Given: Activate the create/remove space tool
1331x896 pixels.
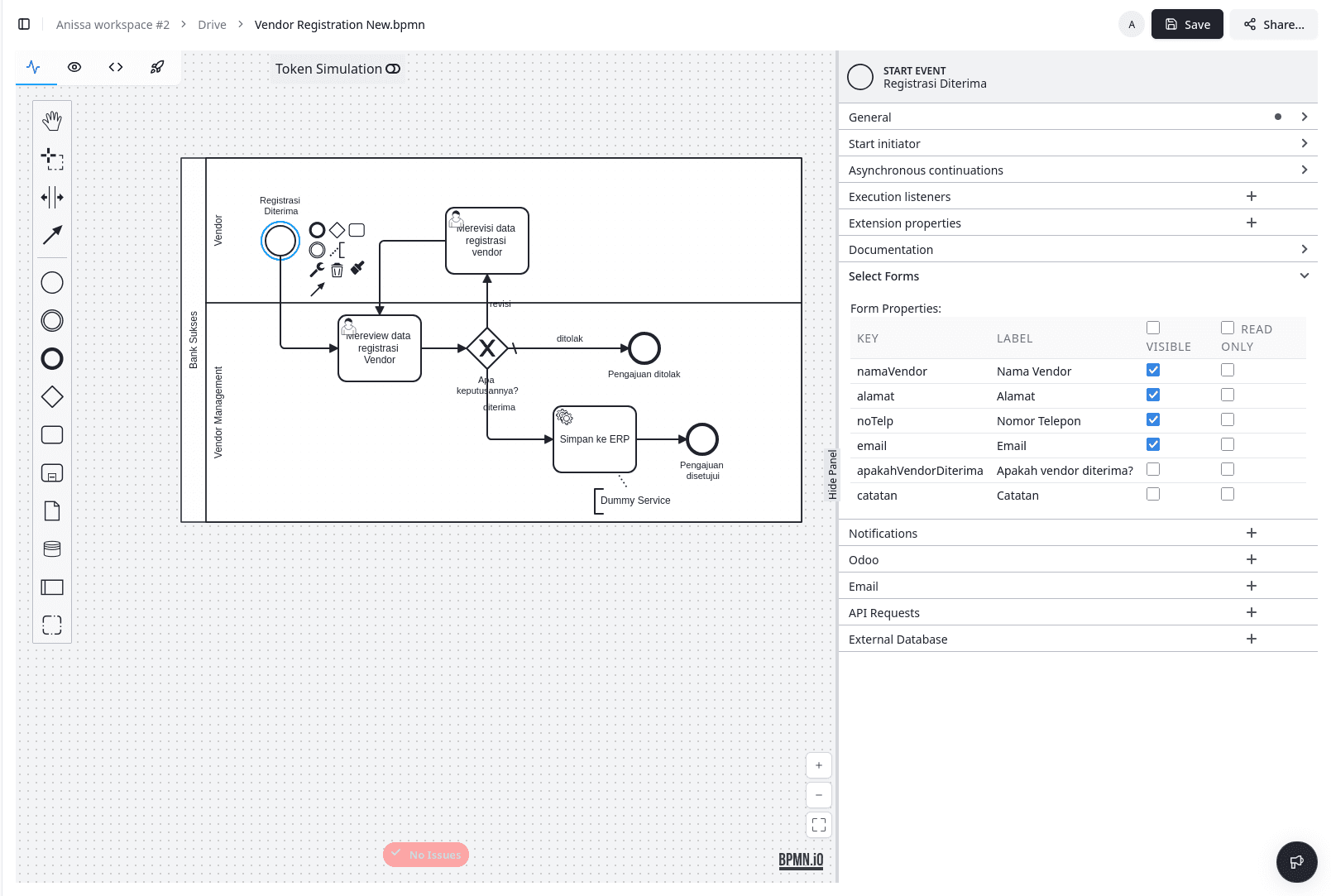Looking at the screenshot, I should (x=52, y=197).
